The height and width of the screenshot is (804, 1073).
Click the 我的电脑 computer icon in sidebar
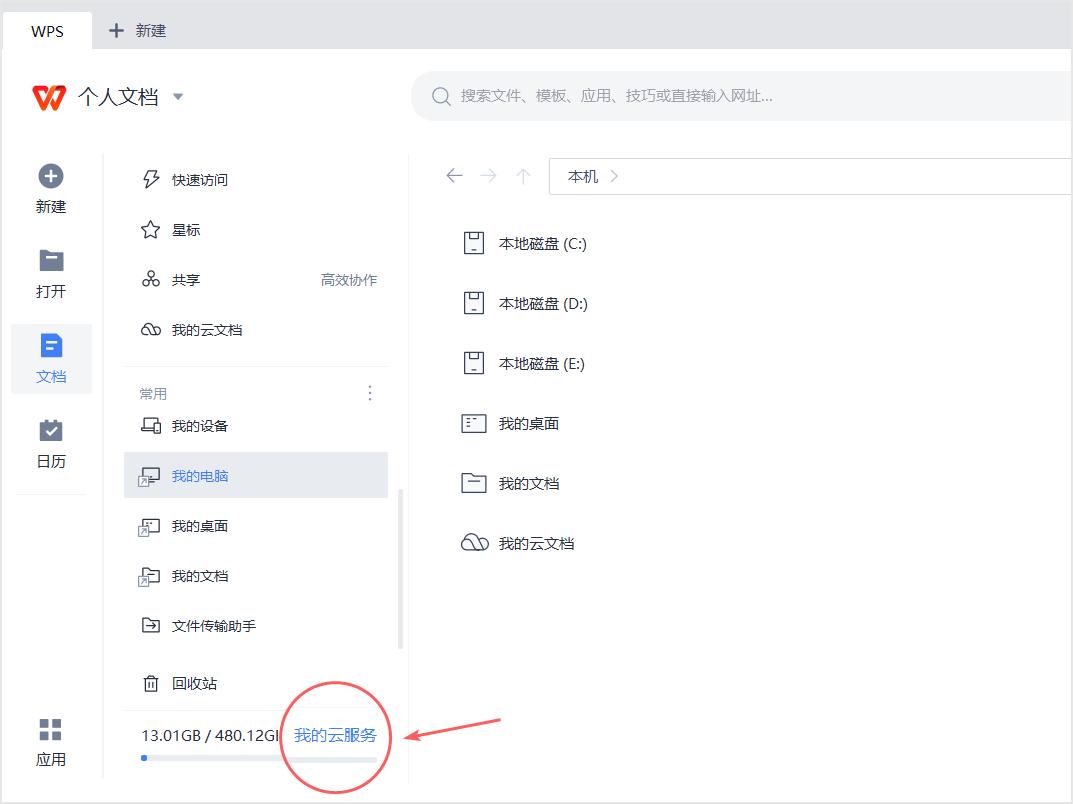(149, 476)
